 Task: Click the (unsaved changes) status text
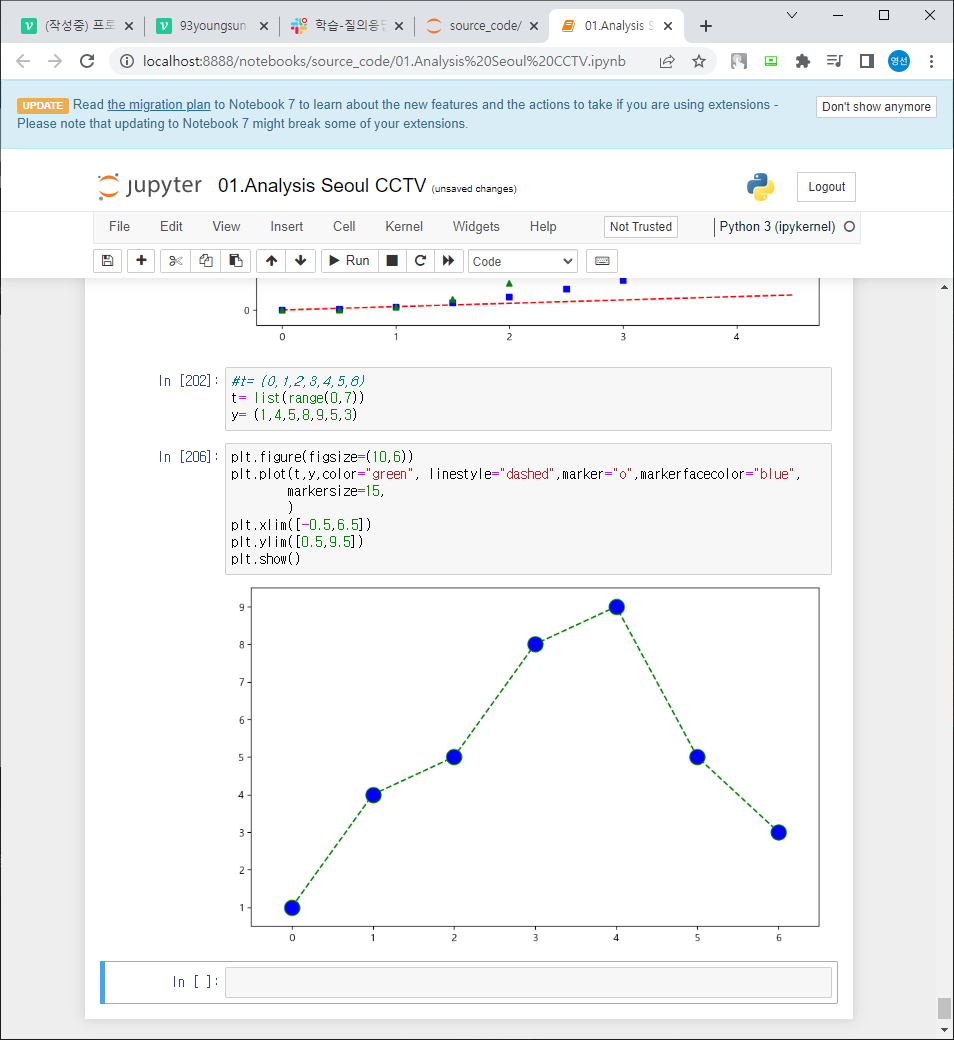pos(474,189)
